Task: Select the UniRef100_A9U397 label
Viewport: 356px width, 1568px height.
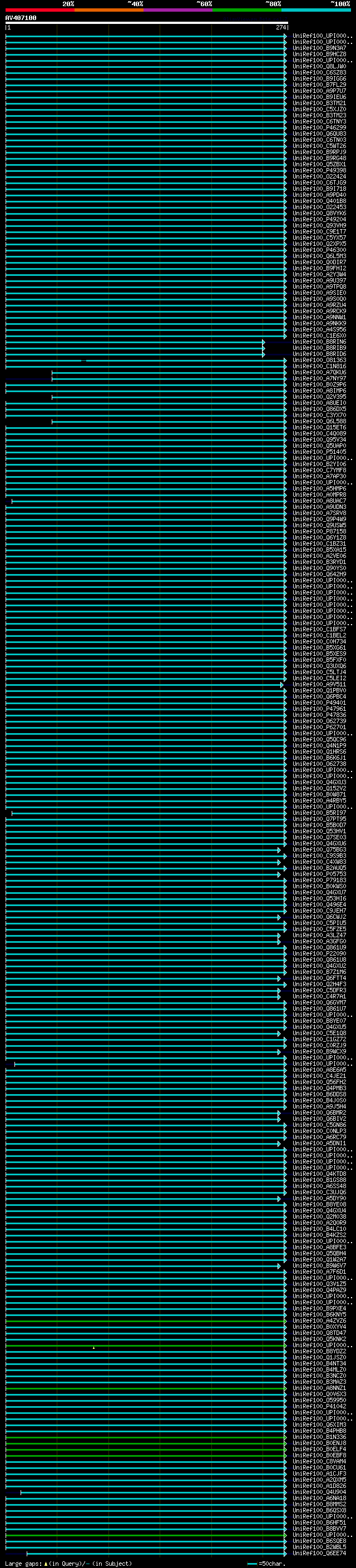Action: pyautogui.click(x=319, y=280)
